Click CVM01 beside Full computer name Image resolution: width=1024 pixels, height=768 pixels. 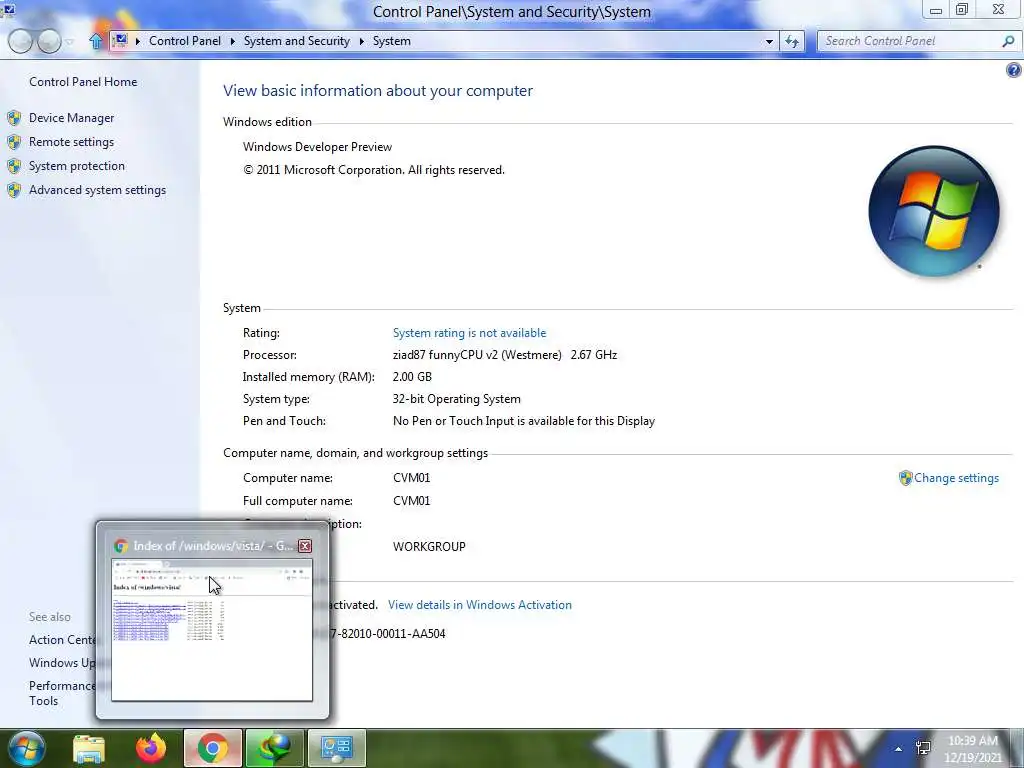tap(411, 501)
